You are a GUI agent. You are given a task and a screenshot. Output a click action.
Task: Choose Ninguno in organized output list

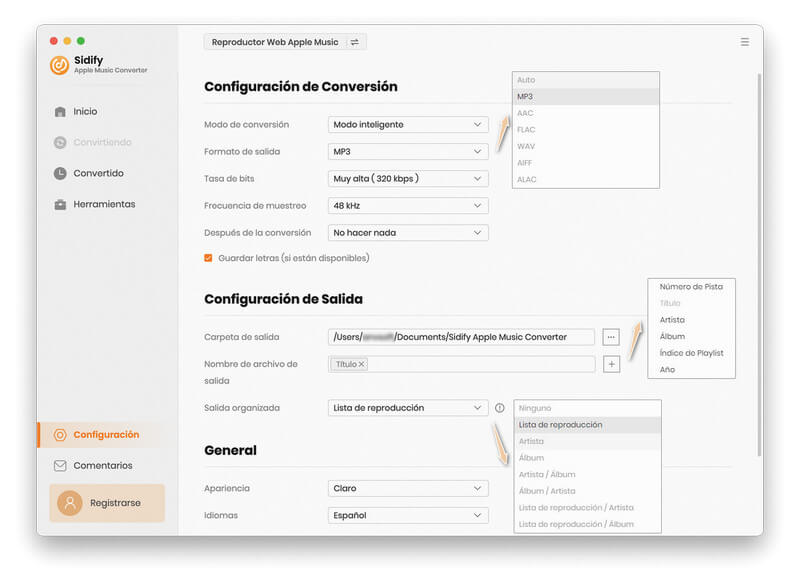[x=588, y=408]
